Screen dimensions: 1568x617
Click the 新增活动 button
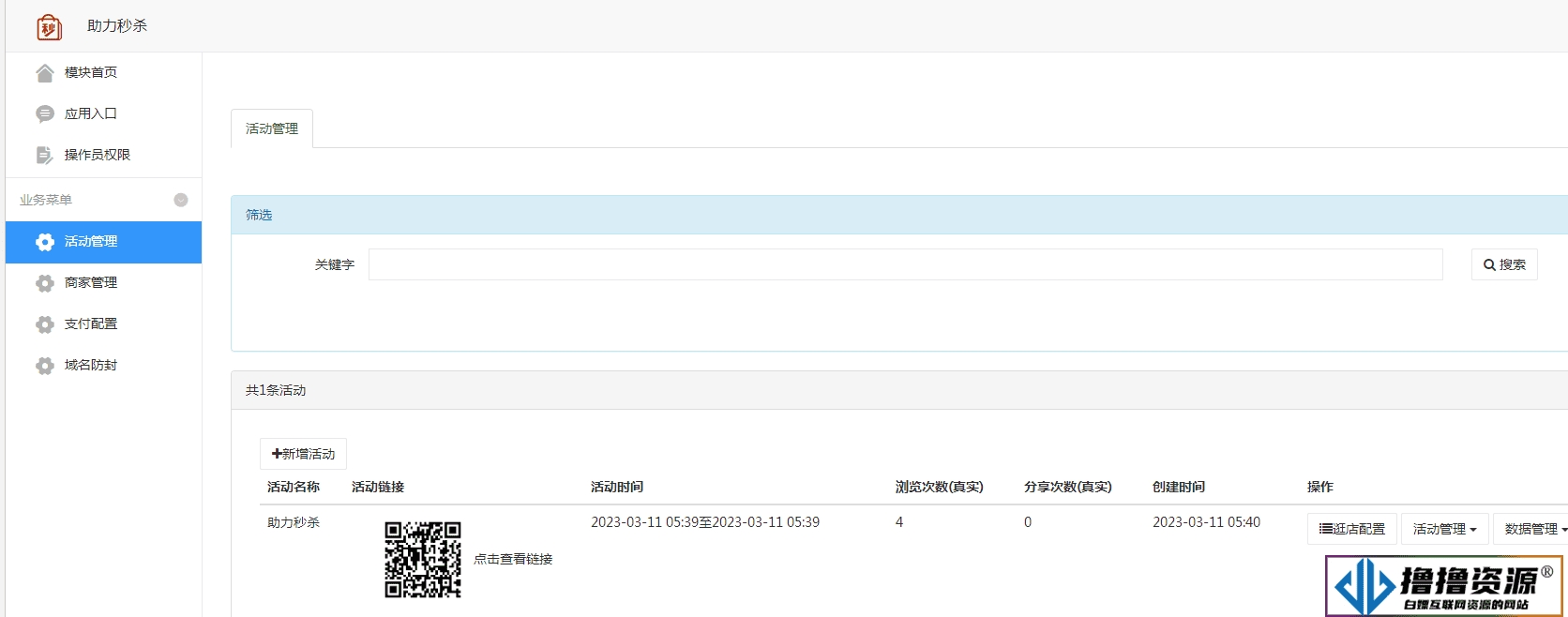point(303,454)
